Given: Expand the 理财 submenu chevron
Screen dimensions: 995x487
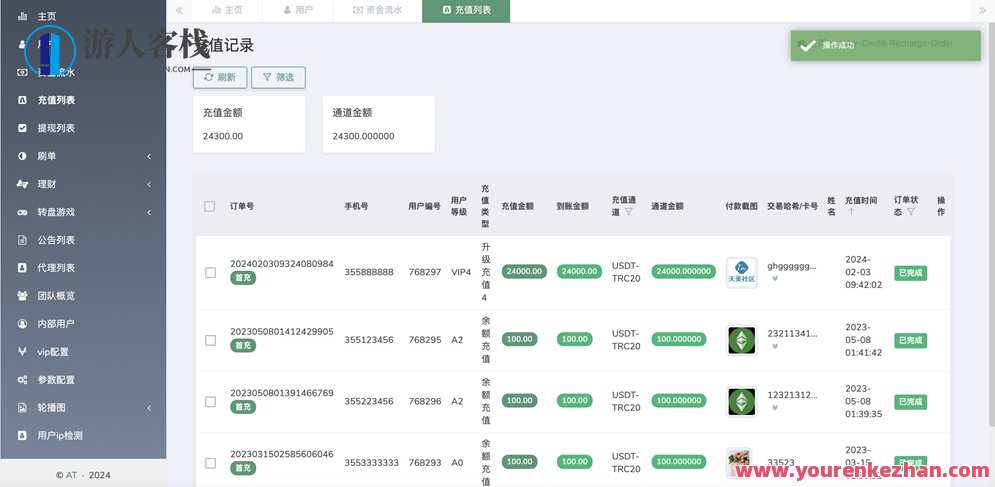Looking at the screenshot, I should [x=149, y=184].
